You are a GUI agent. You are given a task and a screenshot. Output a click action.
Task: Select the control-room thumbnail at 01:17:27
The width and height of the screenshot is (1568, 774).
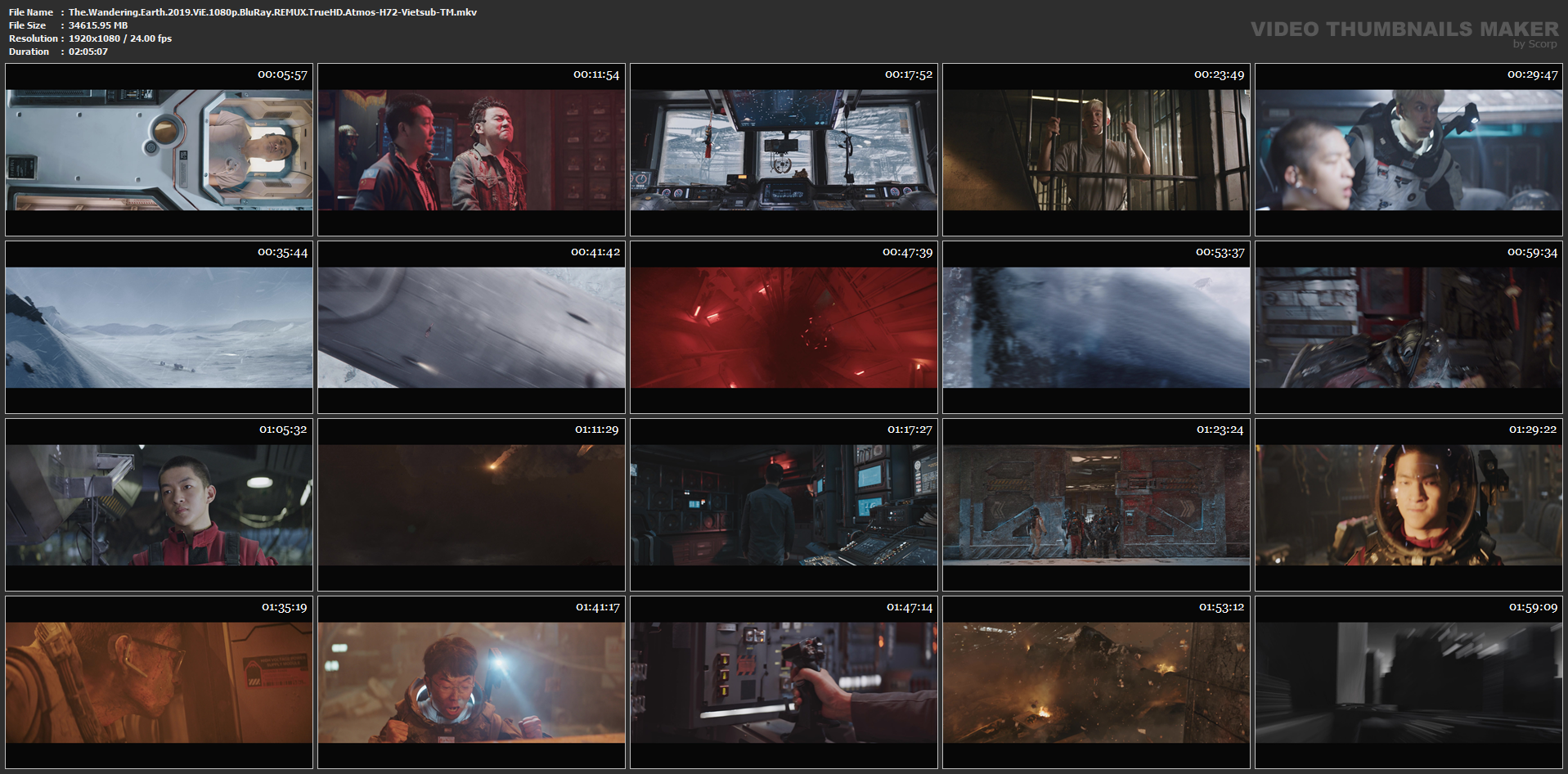coord(784,505)
